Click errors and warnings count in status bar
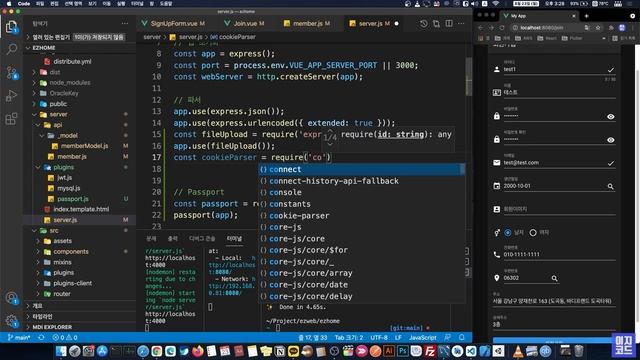640x360 pixels. coord(65,338)
